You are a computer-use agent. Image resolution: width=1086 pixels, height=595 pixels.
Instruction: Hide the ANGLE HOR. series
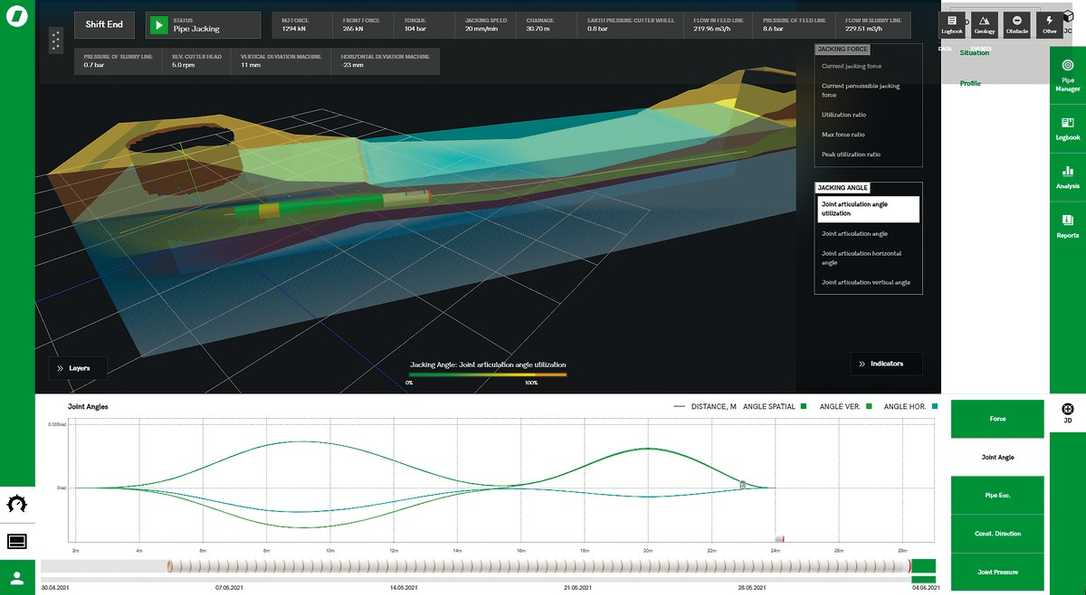pos(934,406)
